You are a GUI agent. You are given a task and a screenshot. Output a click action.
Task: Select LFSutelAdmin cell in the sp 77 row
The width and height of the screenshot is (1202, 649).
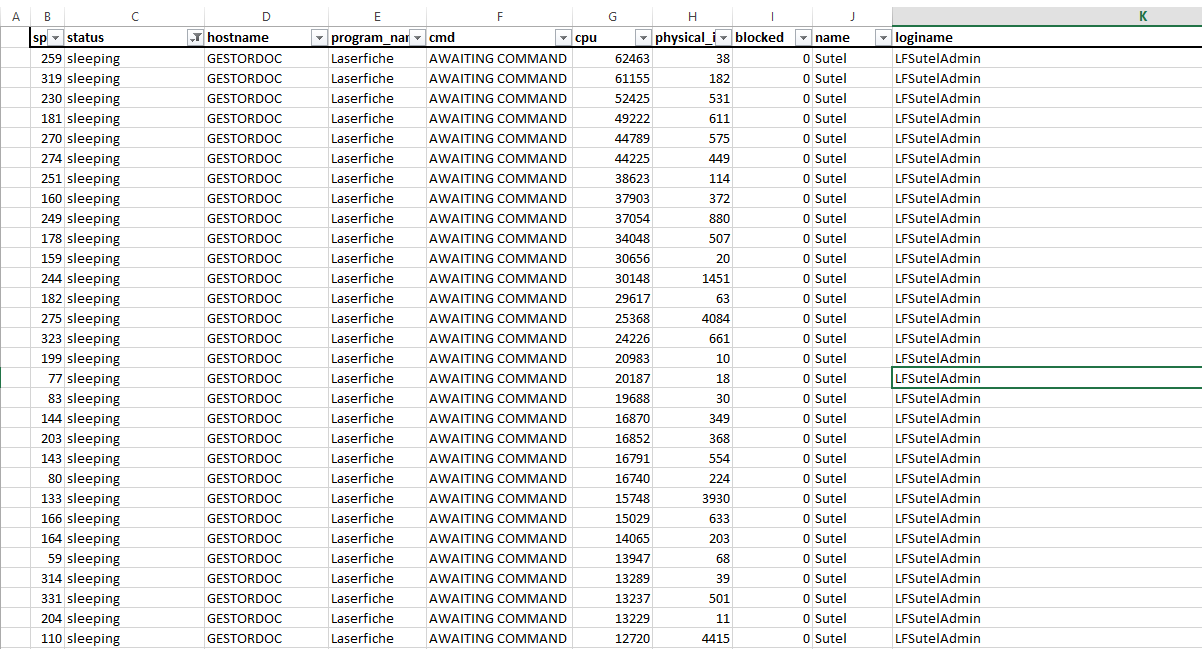[1047, 378]
